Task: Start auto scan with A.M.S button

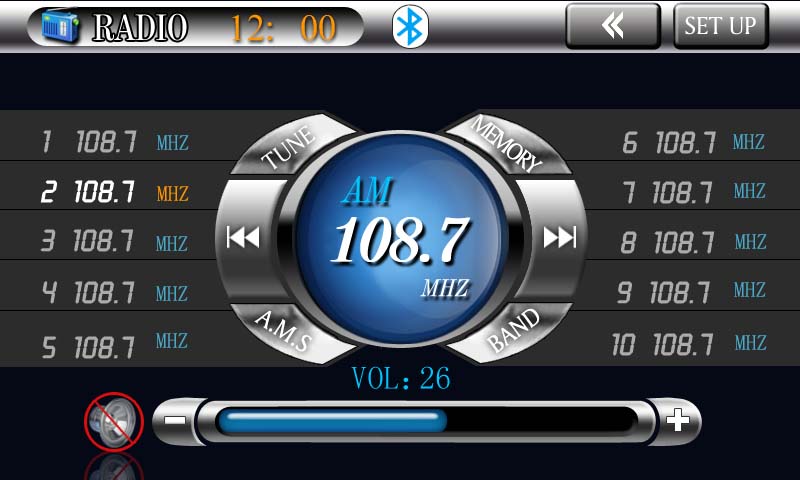Action: (x=282, y=330)
